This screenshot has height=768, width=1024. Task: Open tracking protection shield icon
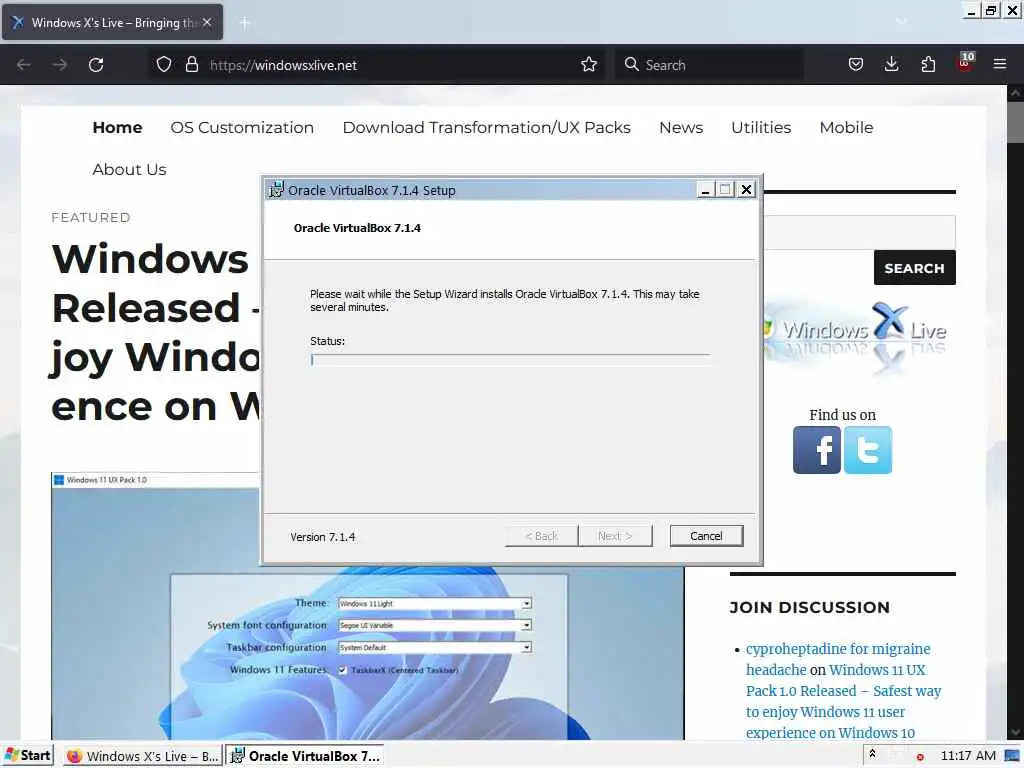(x=164, y=65)
